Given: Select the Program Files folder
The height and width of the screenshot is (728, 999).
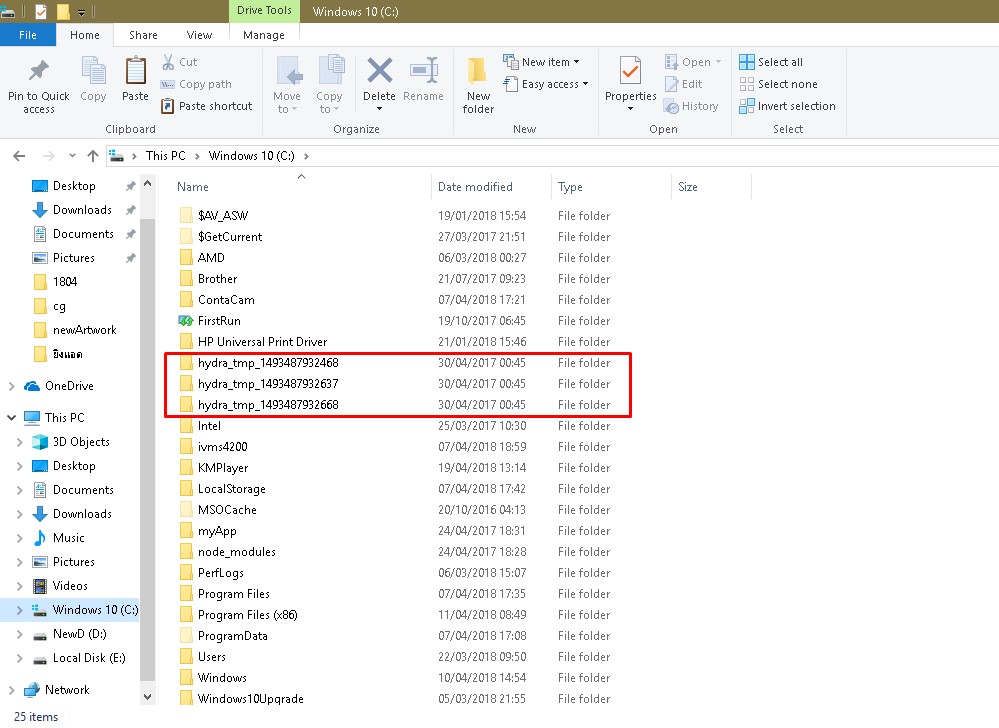Looking at the screenshot, I should [234, 594].
